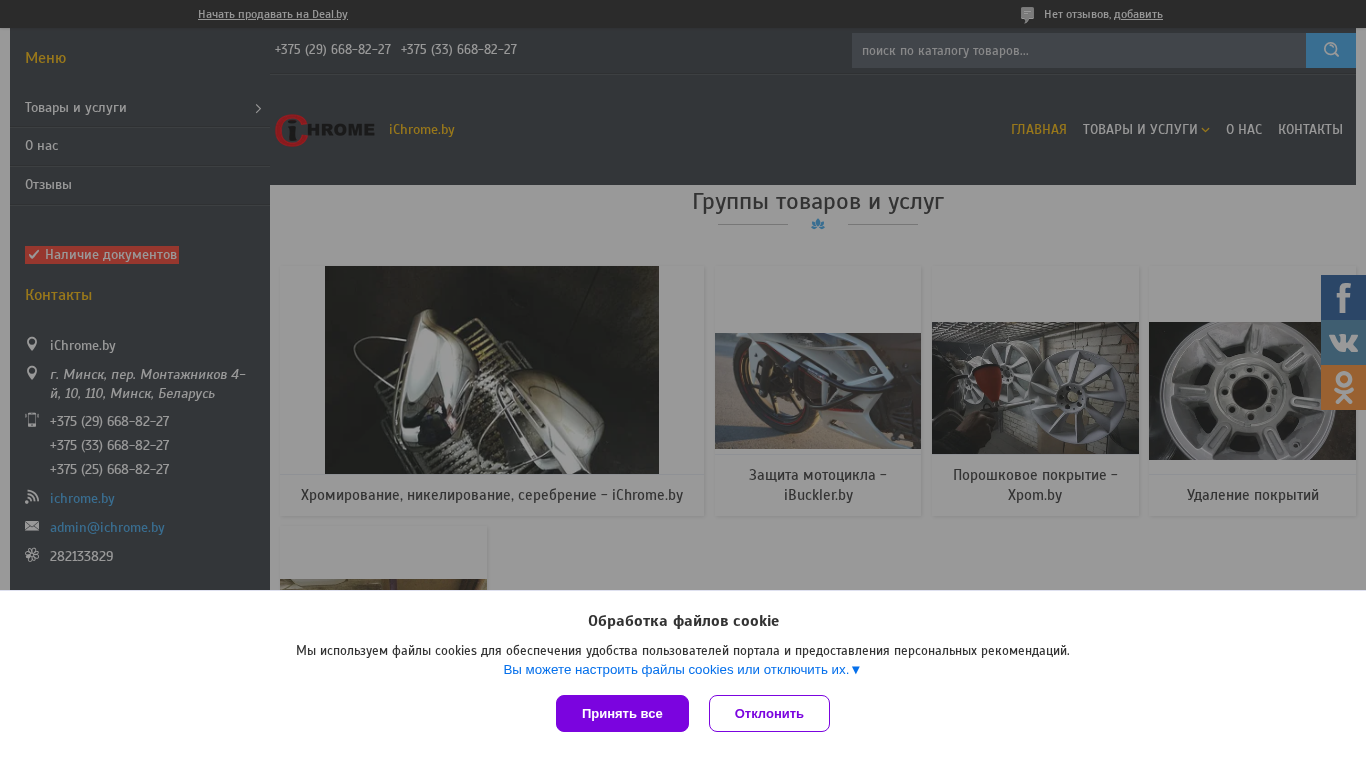Open the Удаление покрытий category link
Viewport: 1366px width, 768px height.
coord(1252,495)
